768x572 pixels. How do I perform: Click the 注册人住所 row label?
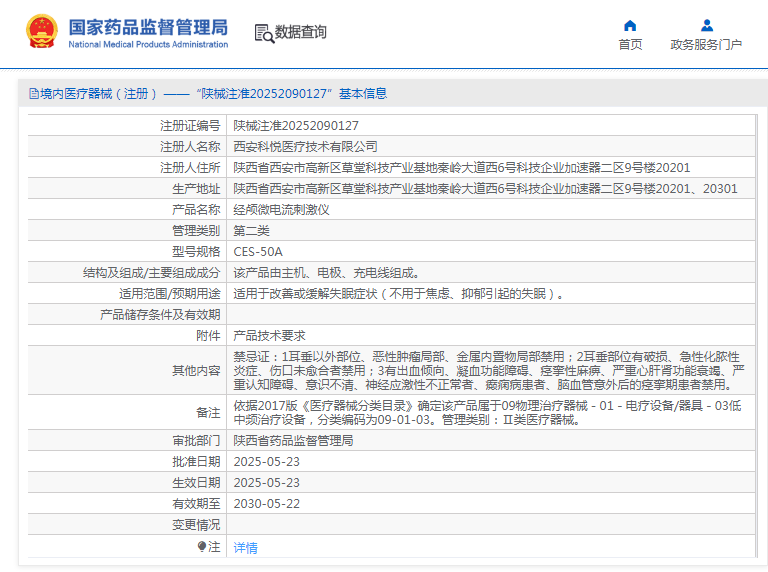coord(190,168)
